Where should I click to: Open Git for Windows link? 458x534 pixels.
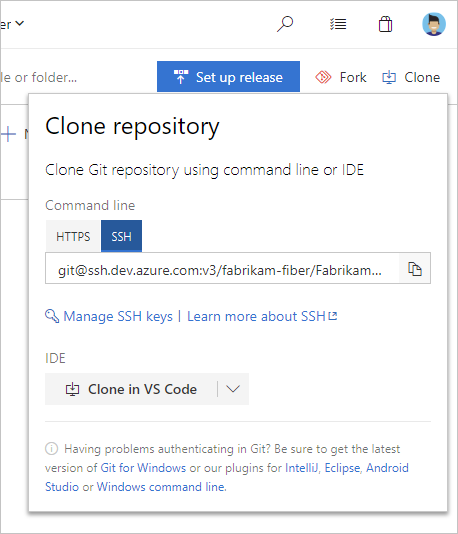[x=143, y=468]
